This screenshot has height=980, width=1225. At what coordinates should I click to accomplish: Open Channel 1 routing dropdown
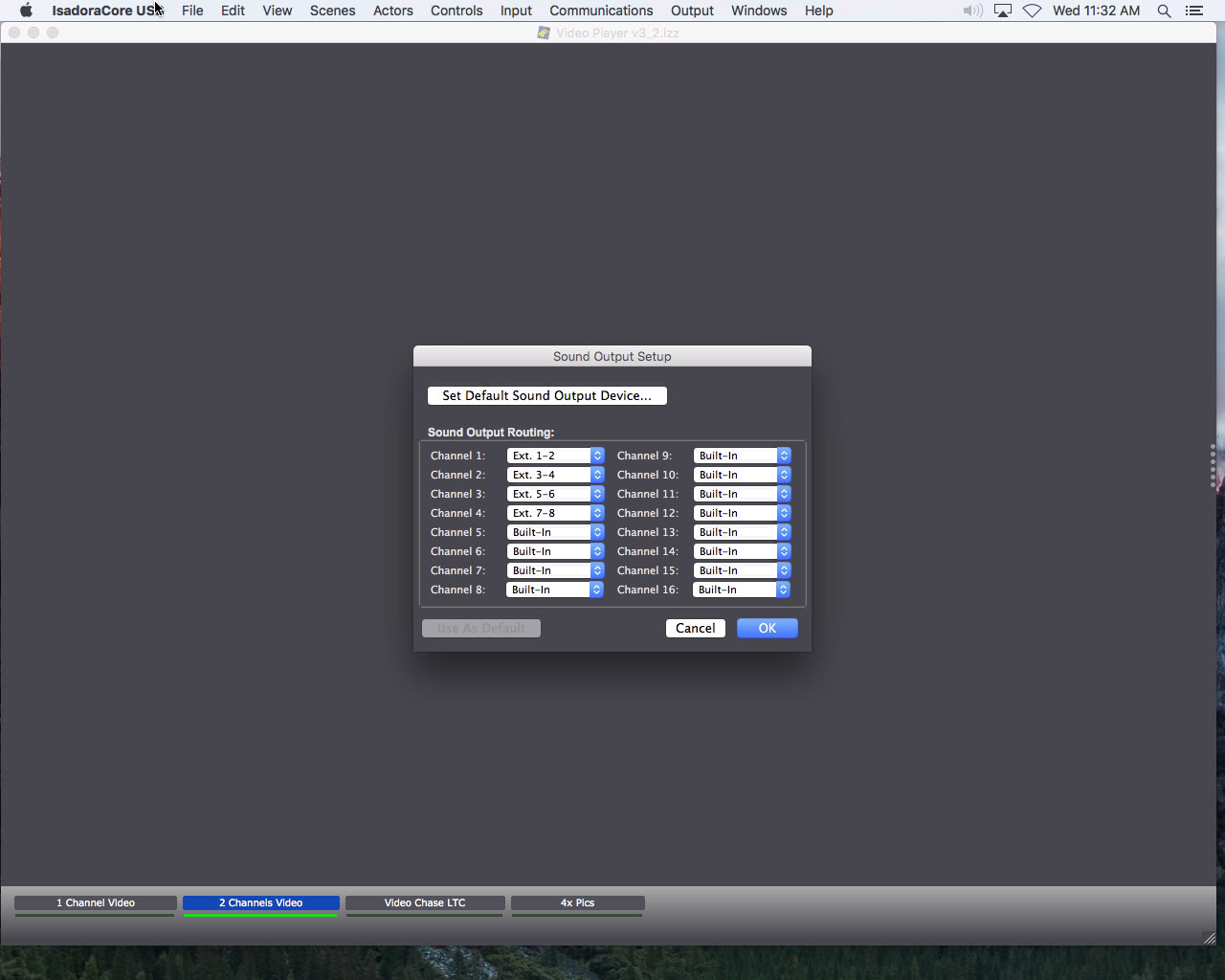point(555,456)
